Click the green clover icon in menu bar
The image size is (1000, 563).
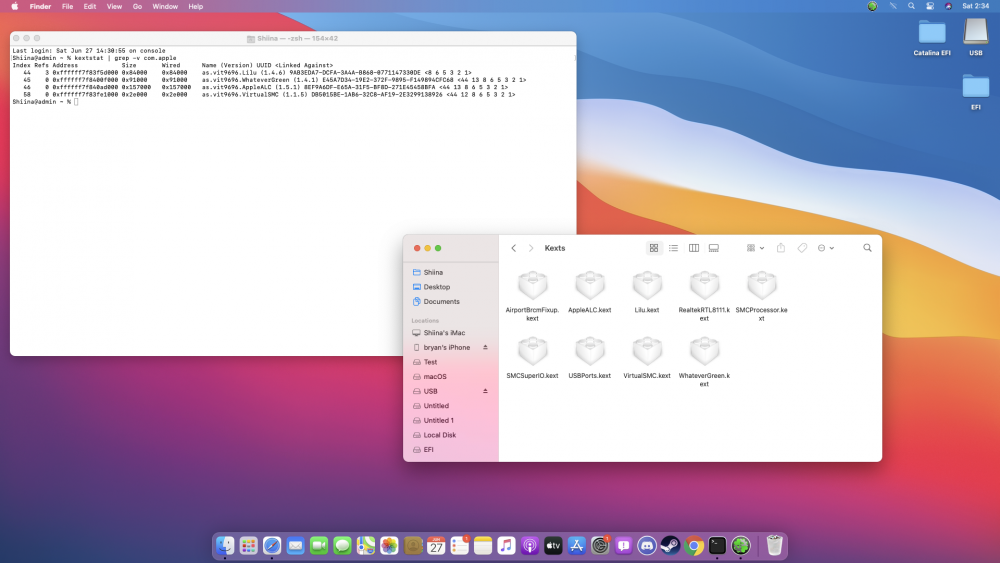point(872,6)
